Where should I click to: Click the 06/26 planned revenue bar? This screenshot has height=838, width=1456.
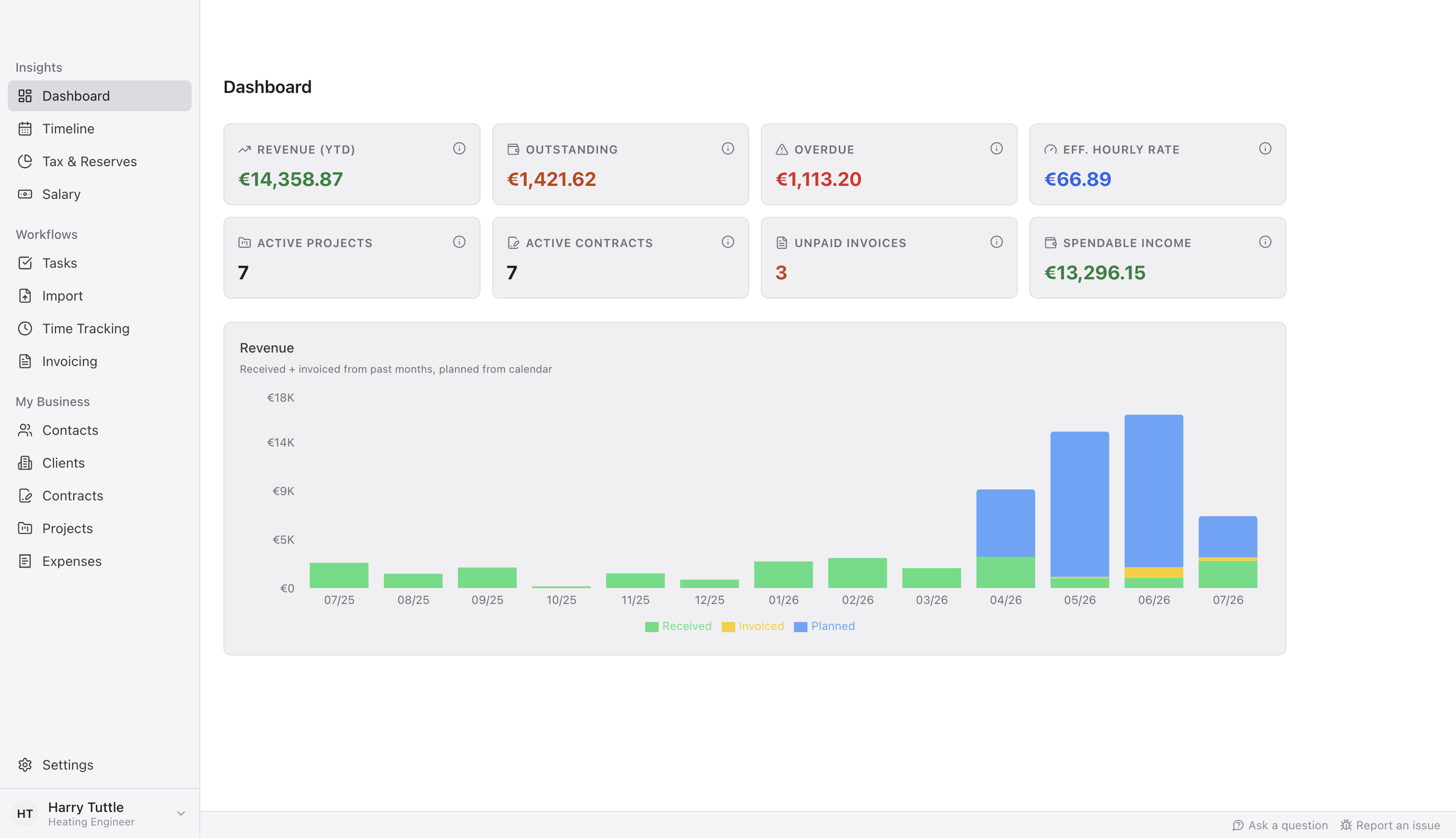point(1154,490)
